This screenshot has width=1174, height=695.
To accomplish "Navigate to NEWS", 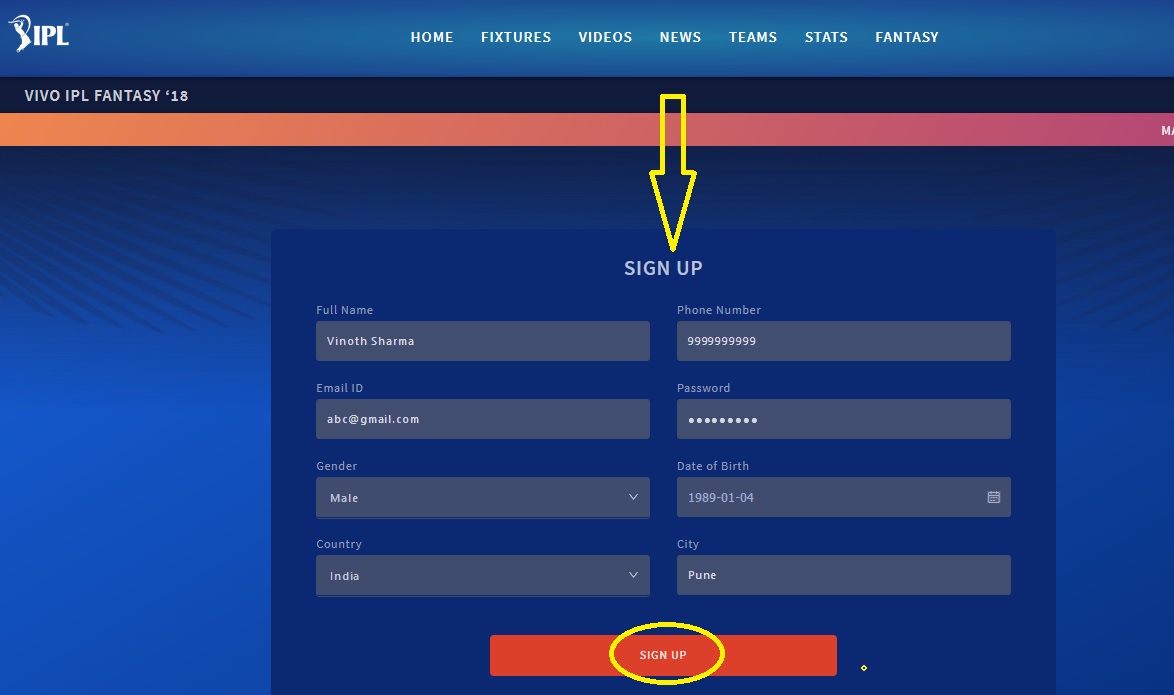I will [680, 37].
